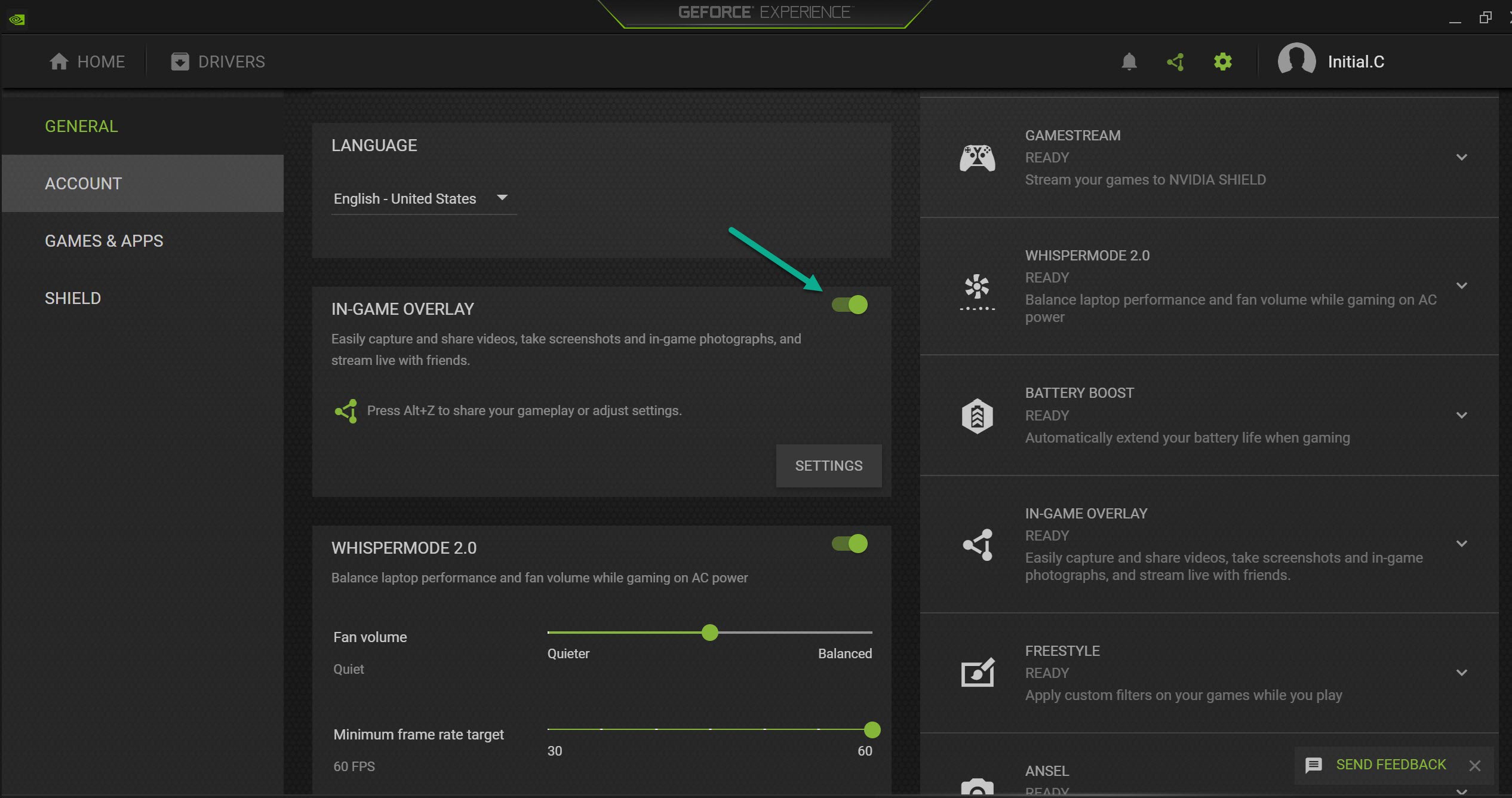Click the GAMESTREAM feature title
1512x798 pixels.
point(1072,136)
